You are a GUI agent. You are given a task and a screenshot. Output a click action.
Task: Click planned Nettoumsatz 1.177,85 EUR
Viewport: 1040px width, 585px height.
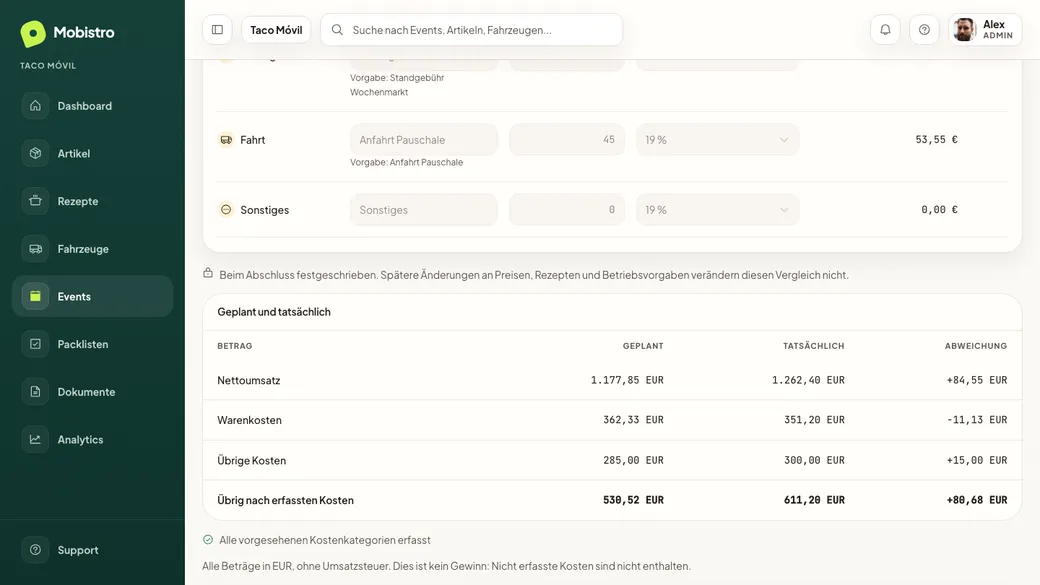coord(627,380)
